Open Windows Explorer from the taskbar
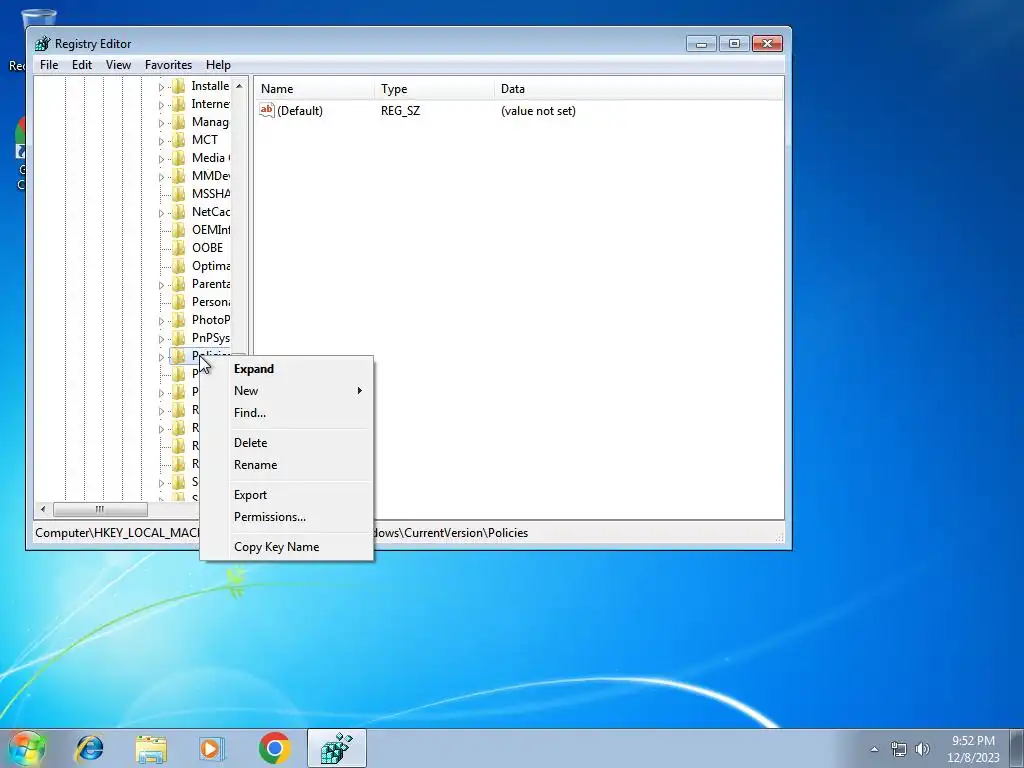The width and height of the screenshot is (1024, 768). tap(151, 748)
